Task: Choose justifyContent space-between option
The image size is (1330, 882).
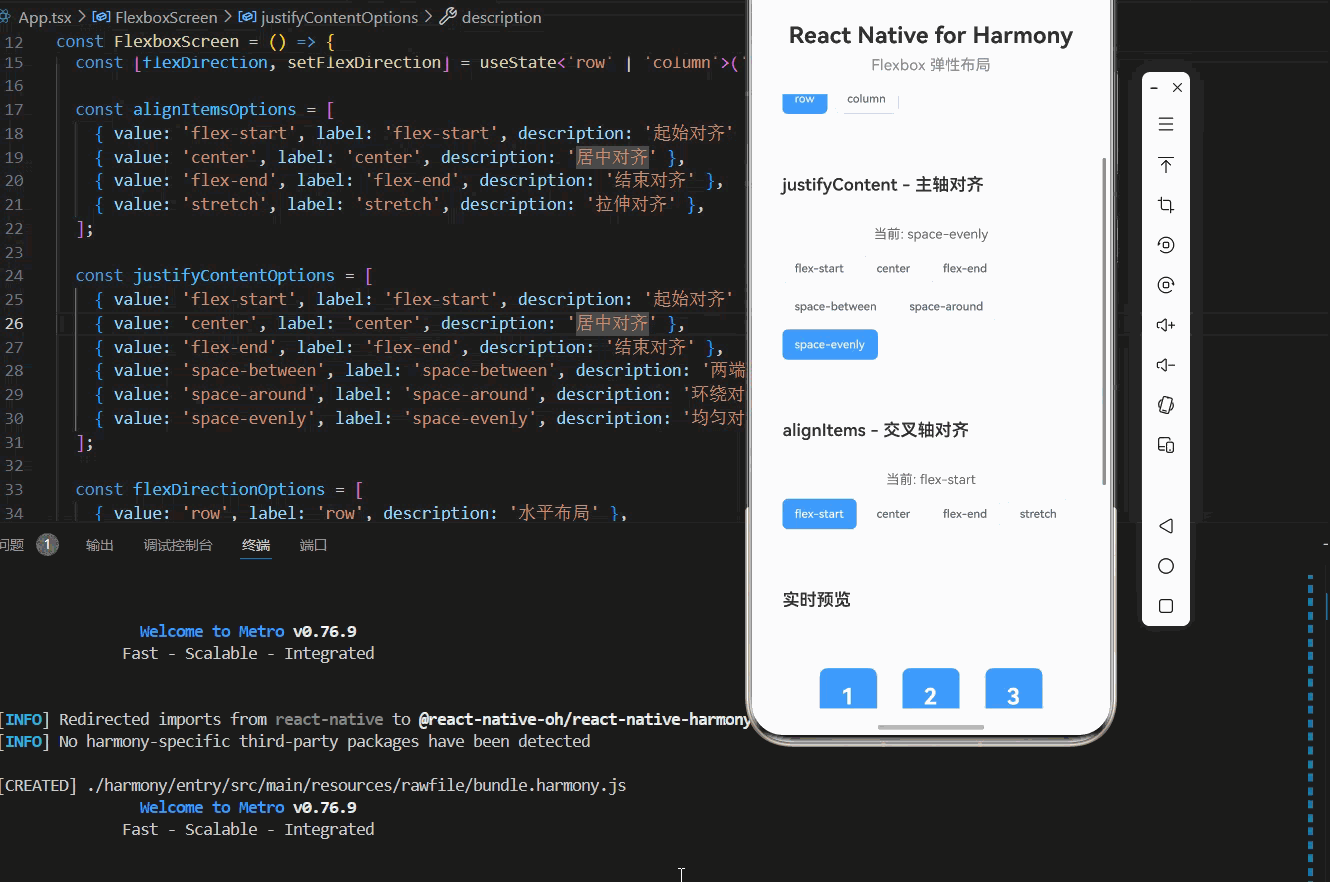Action: [835, 306]
